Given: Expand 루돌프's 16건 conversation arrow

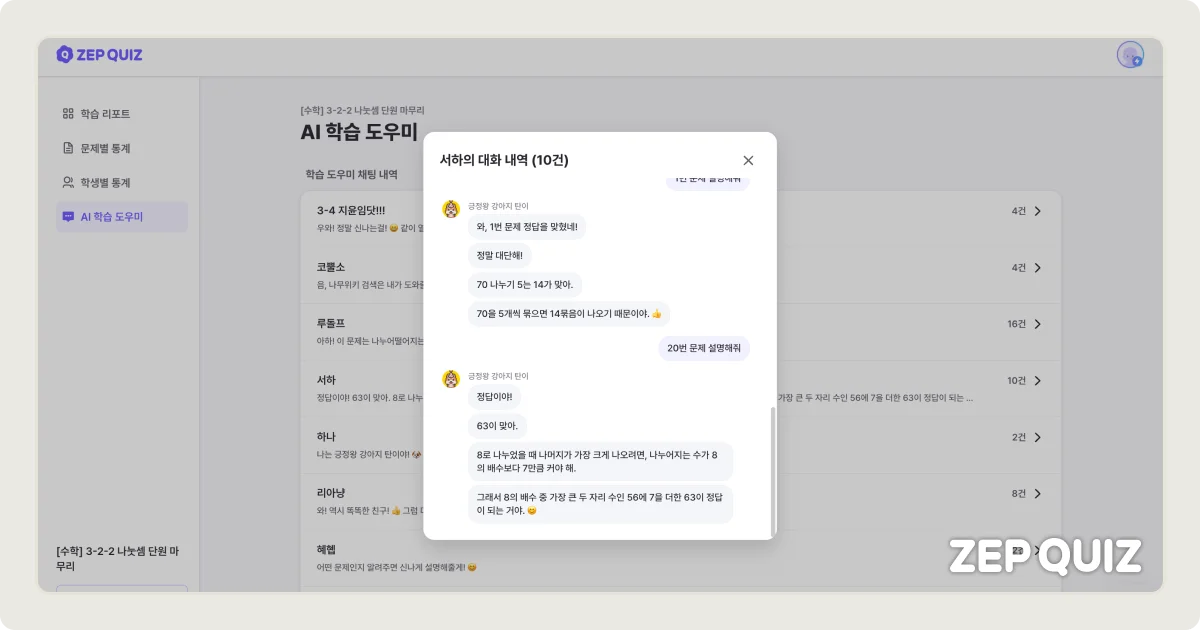Looking at the screenshot, I should [1038, 323].
